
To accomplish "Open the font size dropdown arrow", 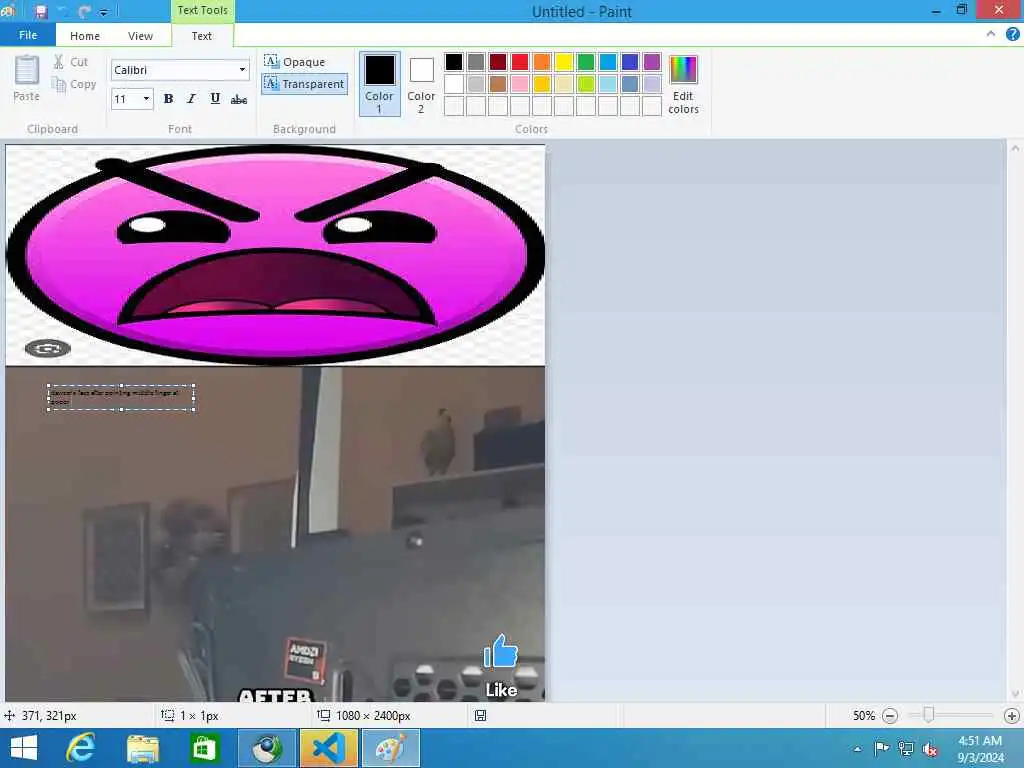I will [146, 99].
